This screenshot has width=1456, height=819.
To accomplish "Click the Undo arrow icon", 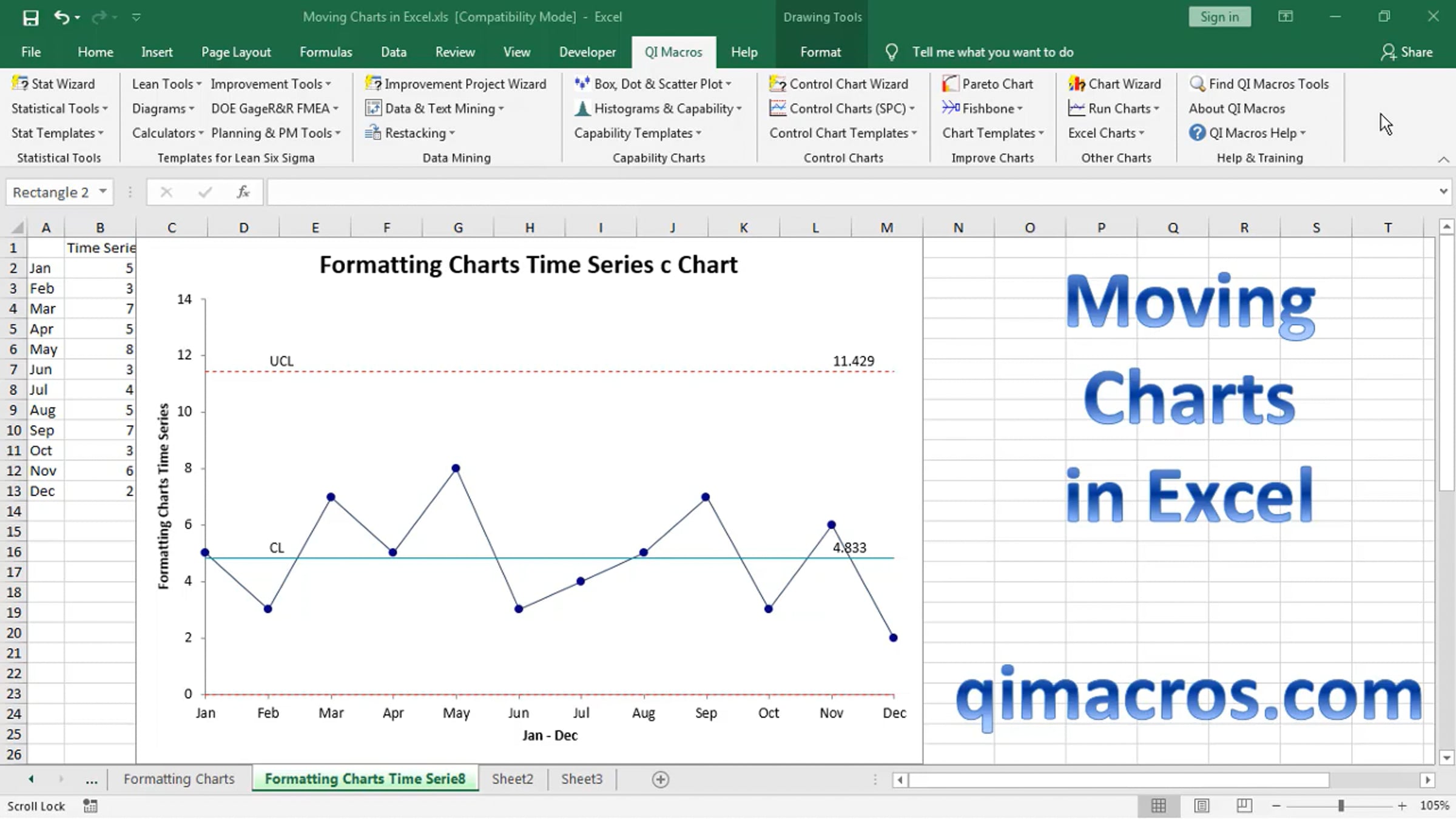I will point(61,17).
